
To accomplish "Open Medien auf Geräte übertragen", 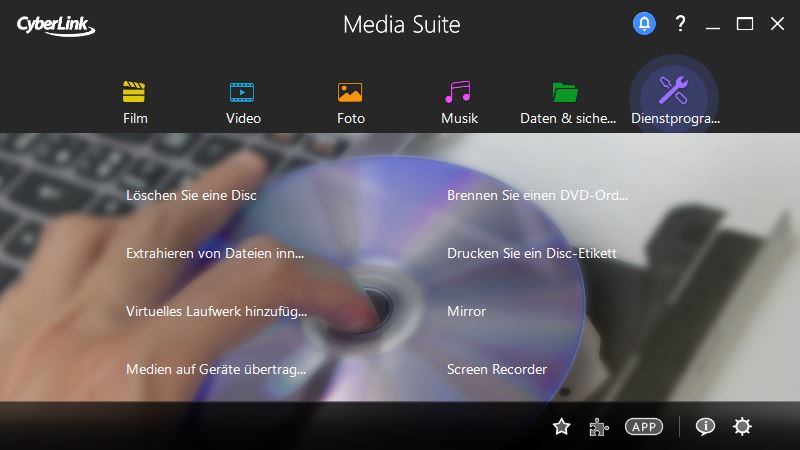I will pos(216,369).
